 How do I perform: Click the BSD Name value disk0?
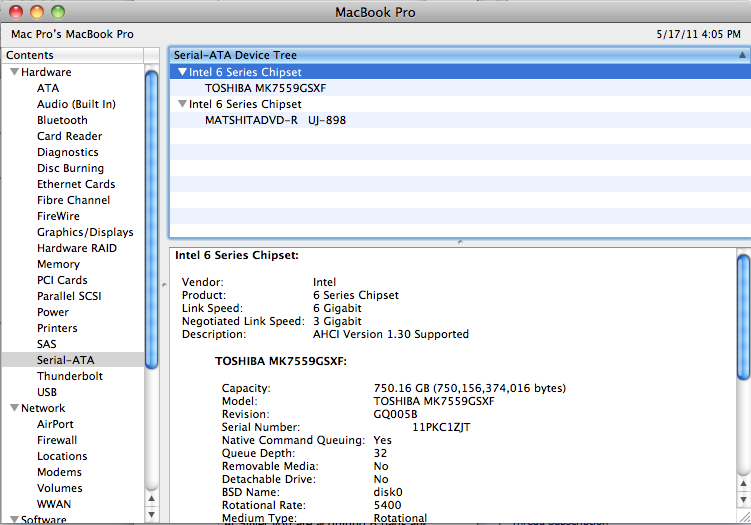point(388,492)
